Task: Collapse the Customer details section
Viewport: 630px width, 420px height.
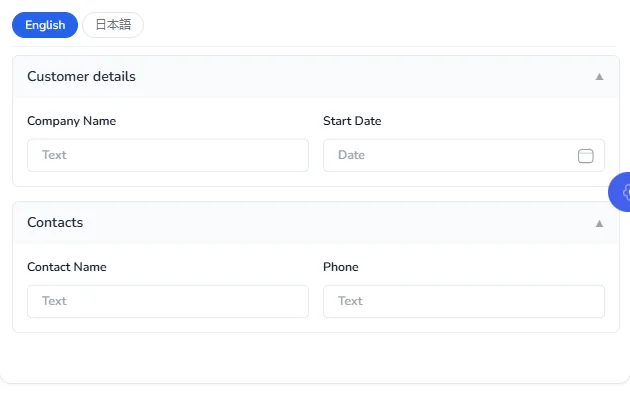Action: (x=599, y=76)
